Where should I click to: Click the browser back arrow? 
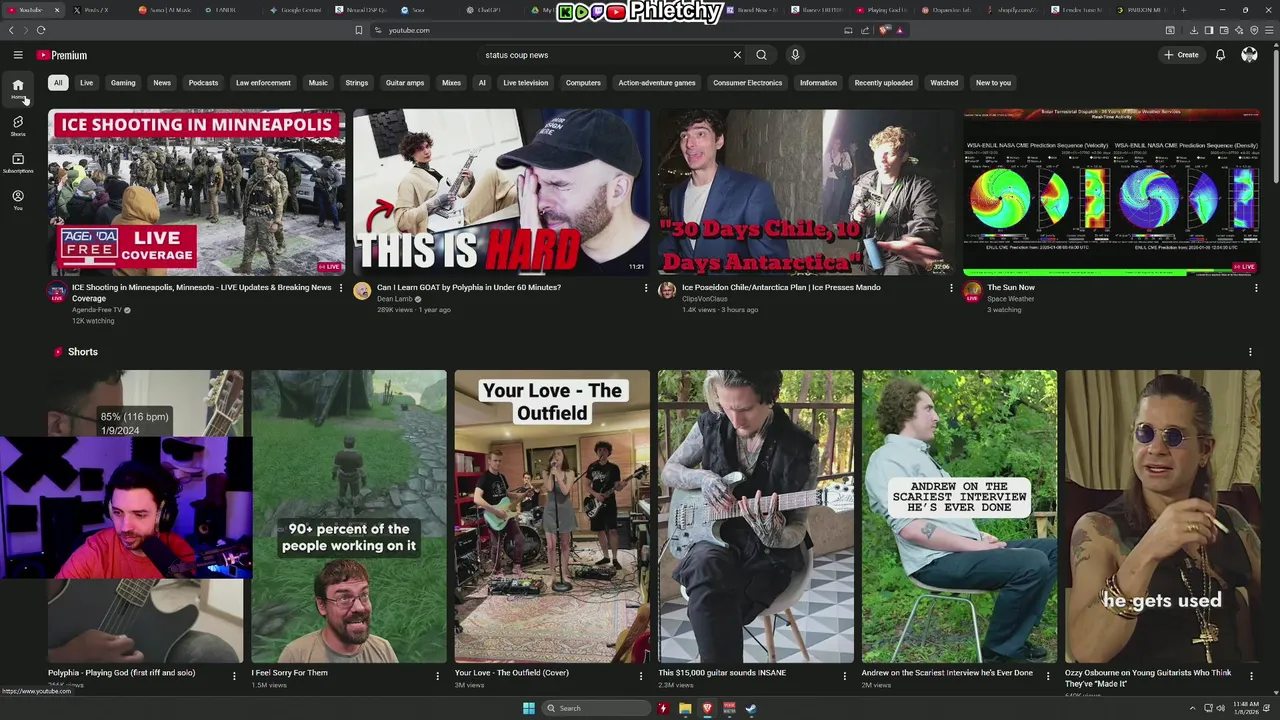(x=11, y=30)
